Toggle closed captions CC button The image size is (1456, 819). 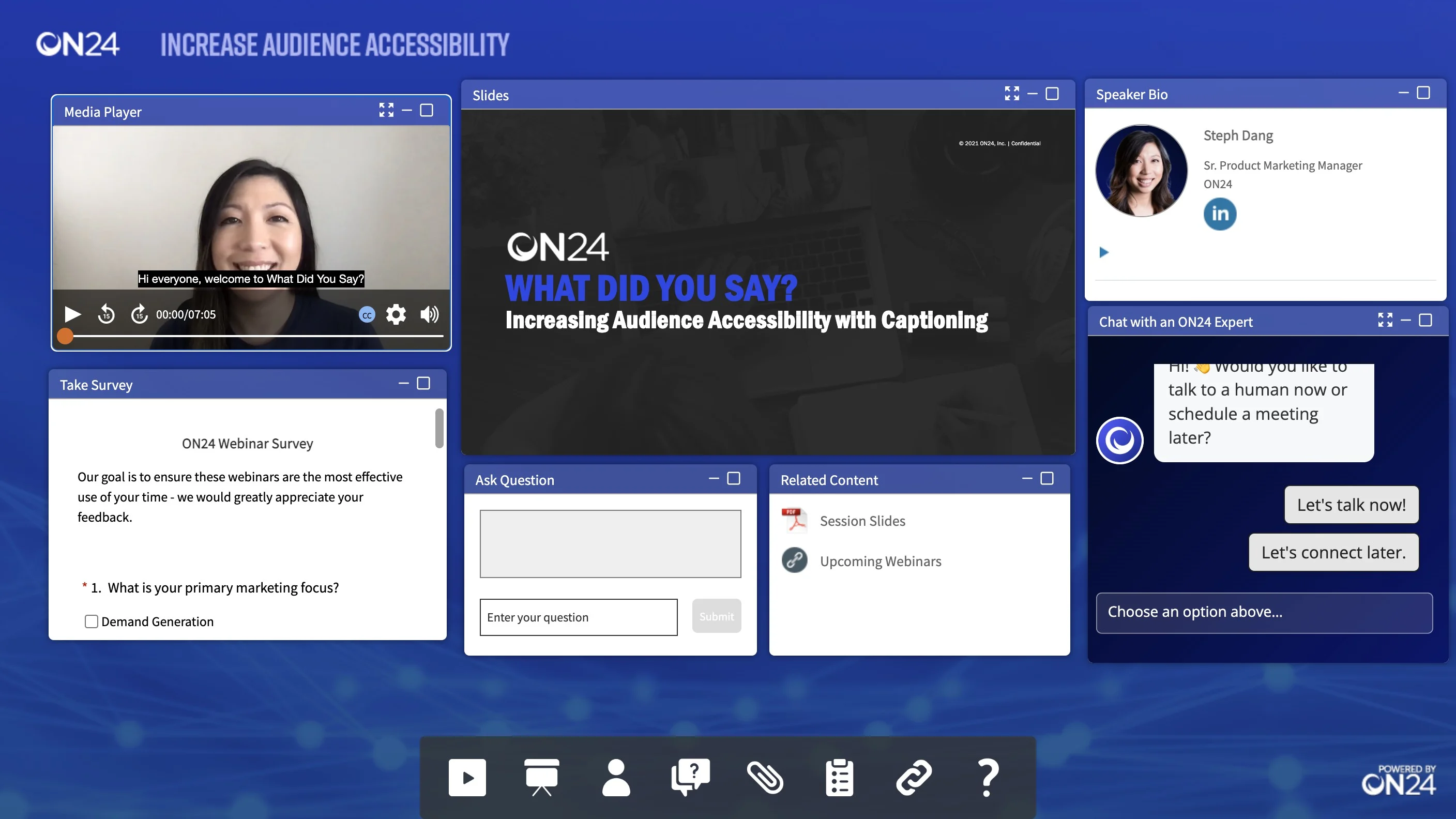click(367, 315)
